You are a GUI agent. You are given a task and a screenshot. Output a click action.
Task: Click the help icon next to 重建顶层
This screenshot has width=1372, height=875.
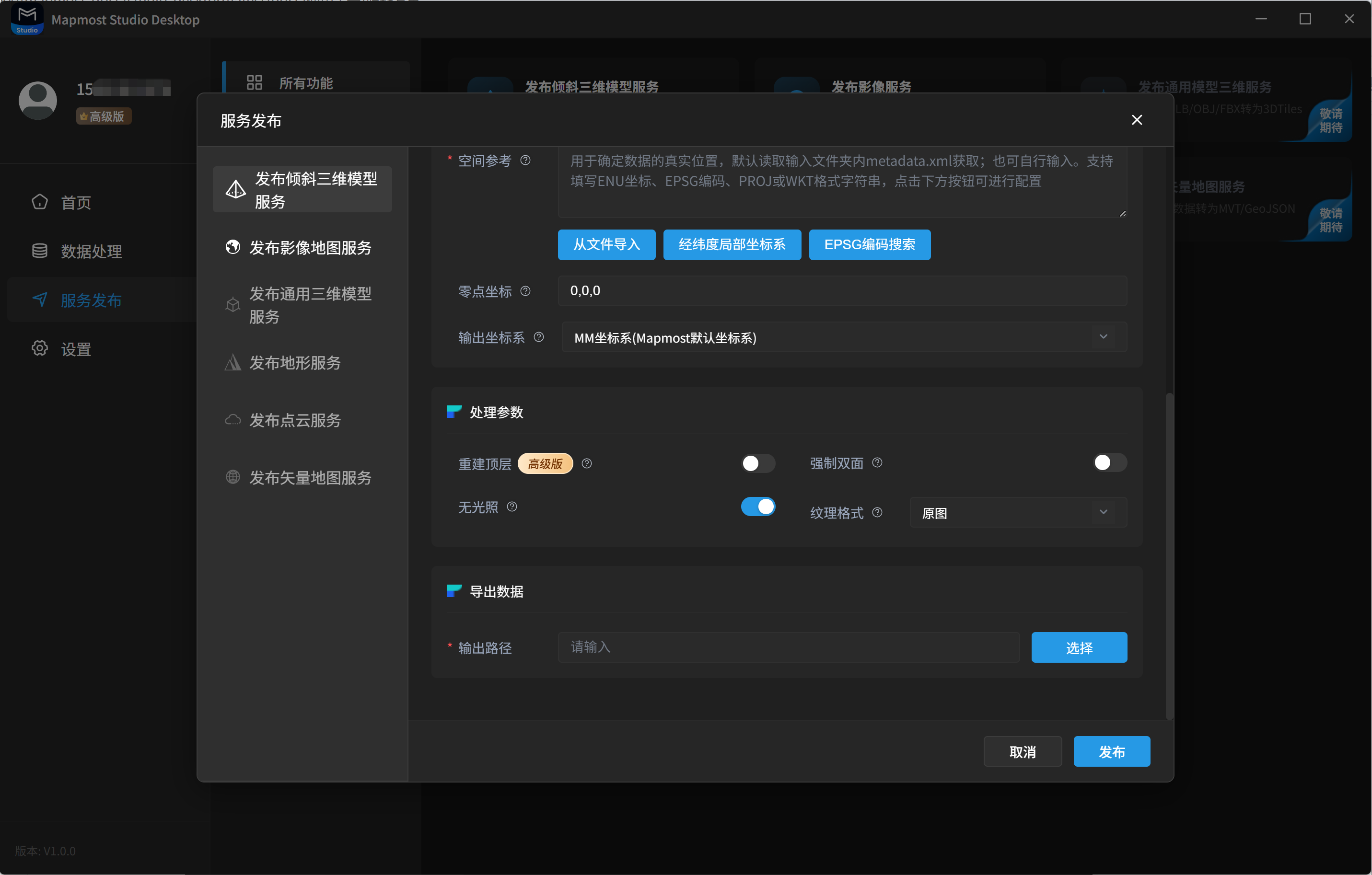coord(586,464)
